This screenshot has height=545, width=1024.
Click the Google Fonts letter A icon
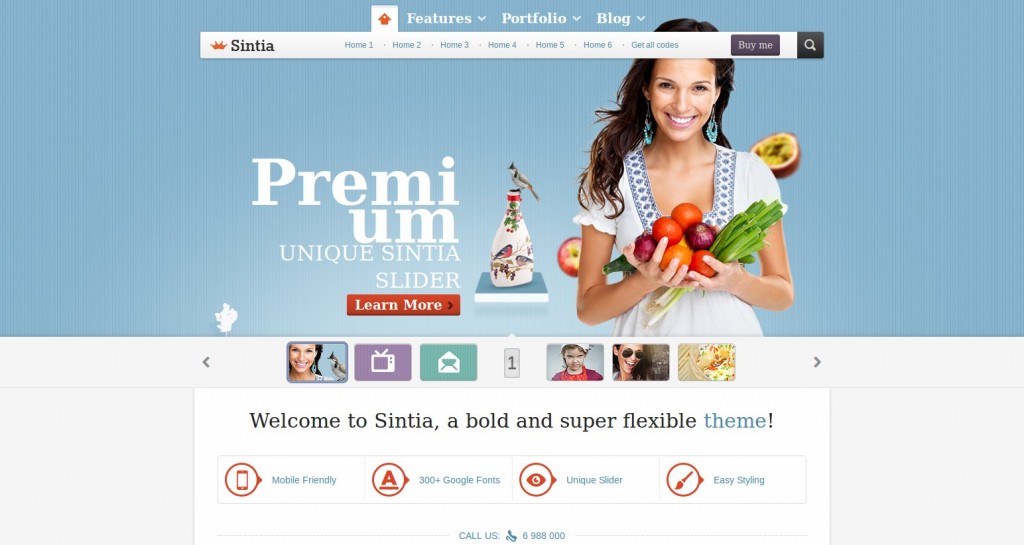[x=389, y=480]
